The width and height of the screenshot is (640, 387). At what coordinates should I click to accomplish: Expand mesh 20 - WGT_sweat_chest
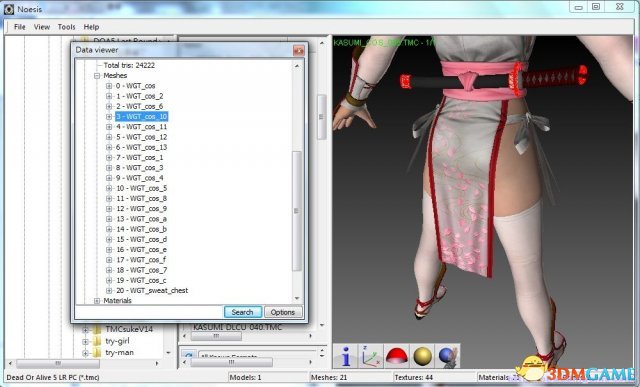[109, 291]
